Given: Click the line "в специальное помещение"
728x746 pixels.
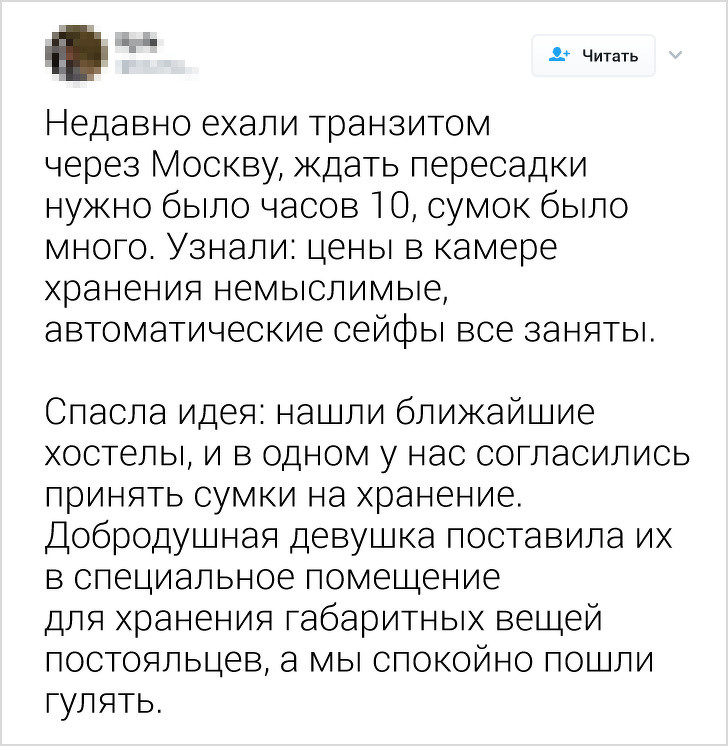Looking at the screenshot, I should click(x=271, y=577).
